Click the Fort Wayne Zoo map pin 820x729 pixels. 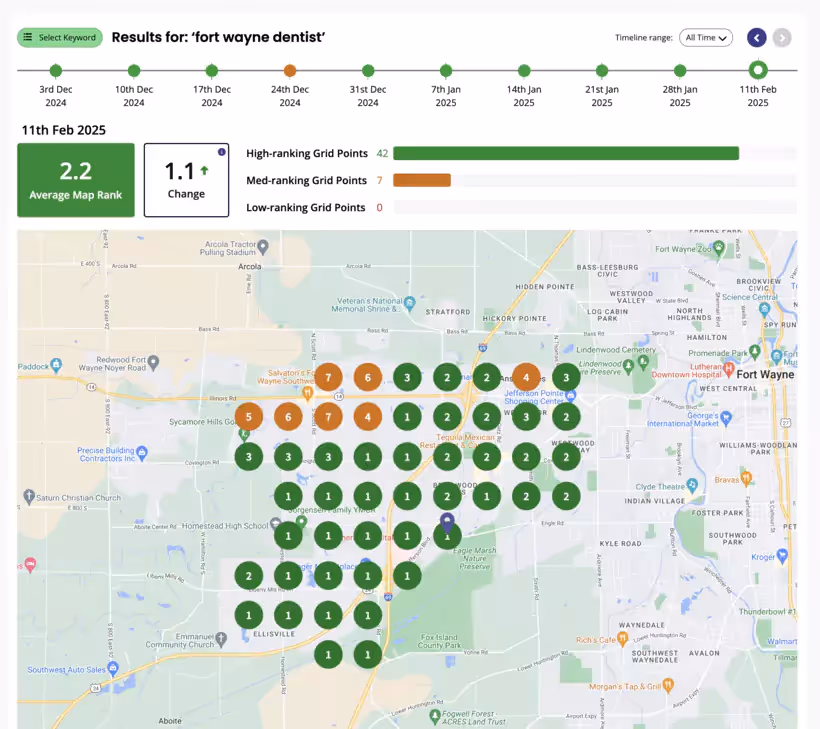coord(719,248)
